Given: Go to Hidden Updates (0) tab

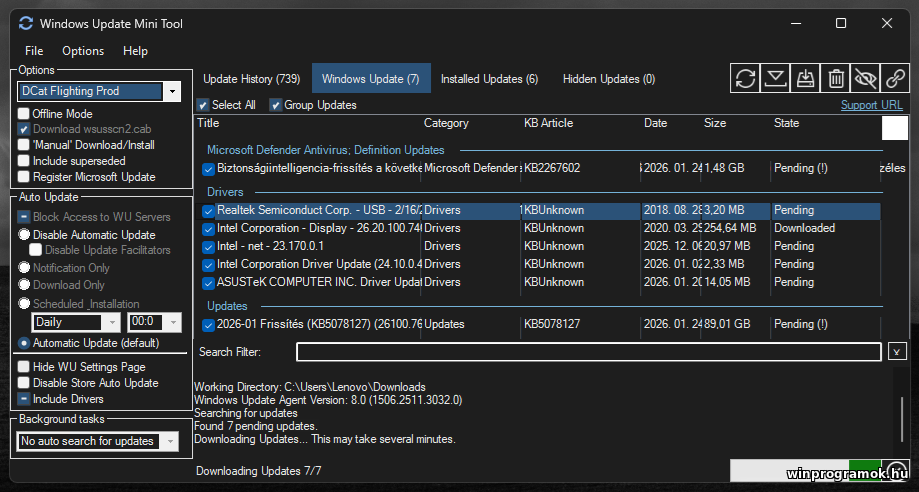Looking at the screenshot, I should [x=609, y=79].
